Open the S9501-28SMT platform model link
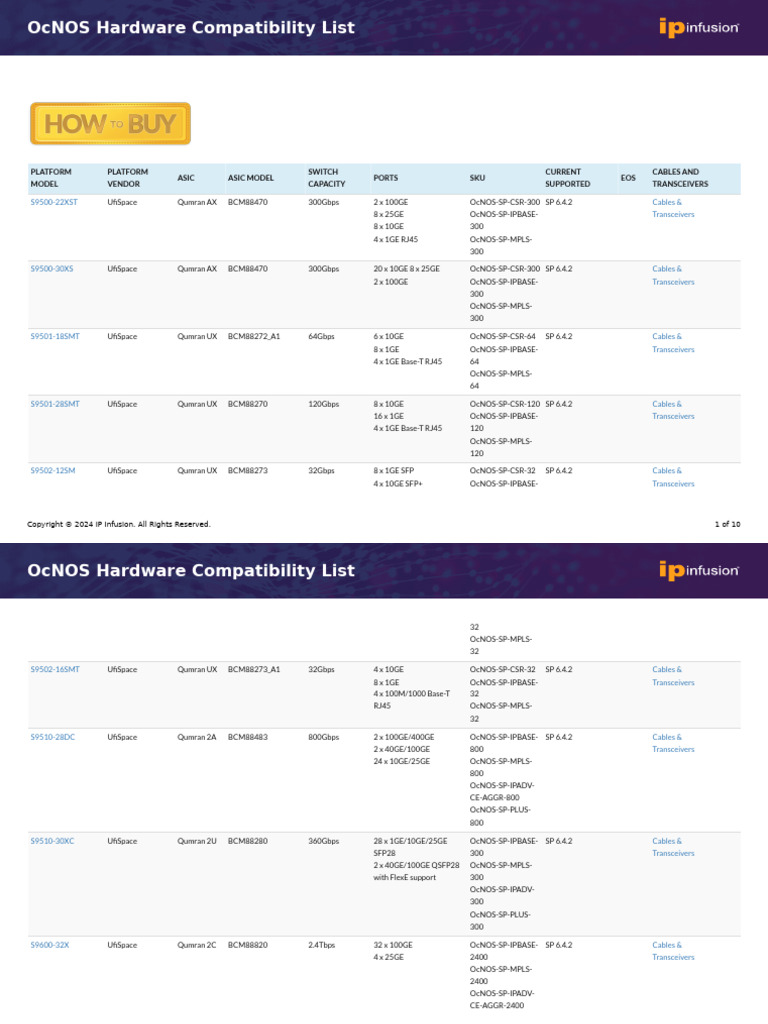Screen dimensions: 768x1024 [x=55, y=404]
